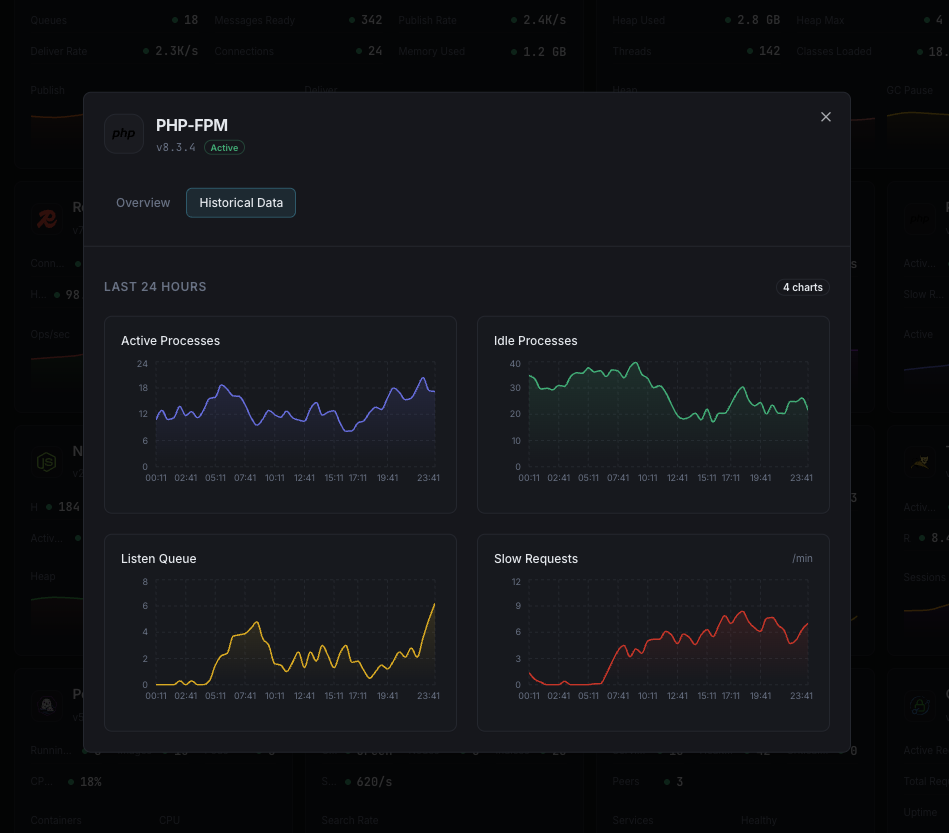The image size is (949, 833).
Task: Click the LAST 24 HOURS heading
Action: (154, 286)
